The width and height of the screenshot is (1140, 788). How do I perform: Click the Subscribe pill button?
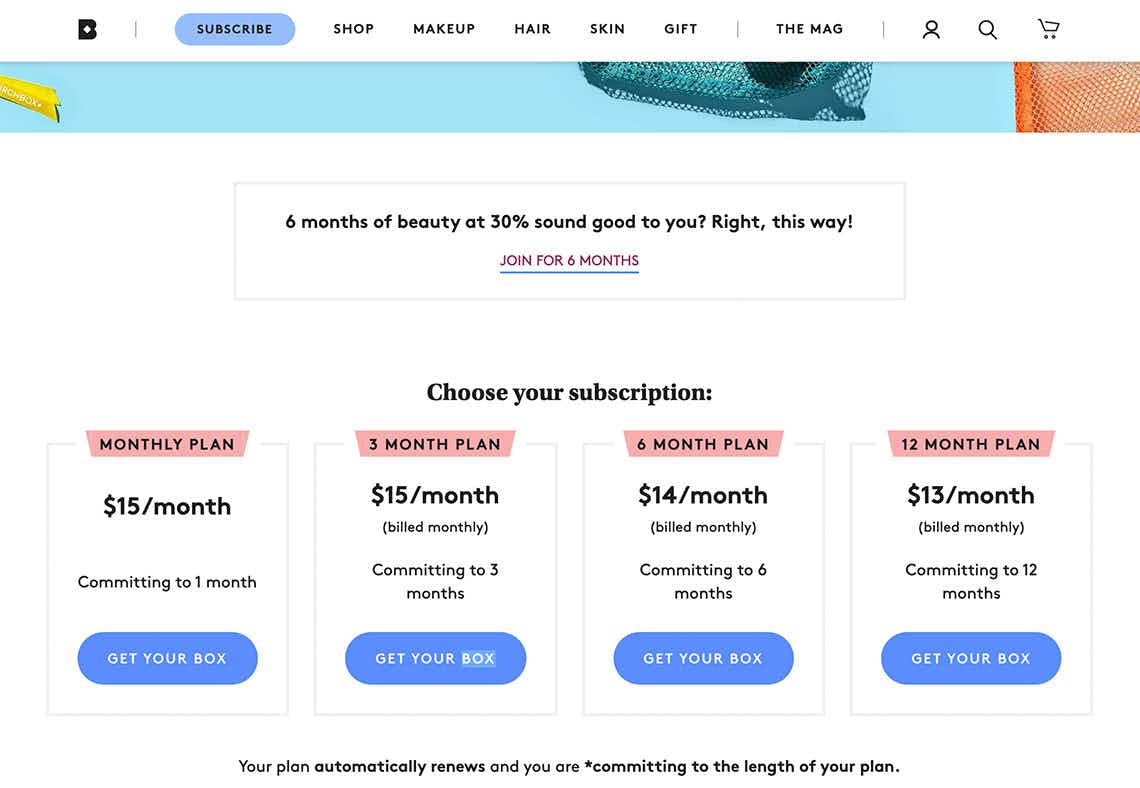coord(235,29)
